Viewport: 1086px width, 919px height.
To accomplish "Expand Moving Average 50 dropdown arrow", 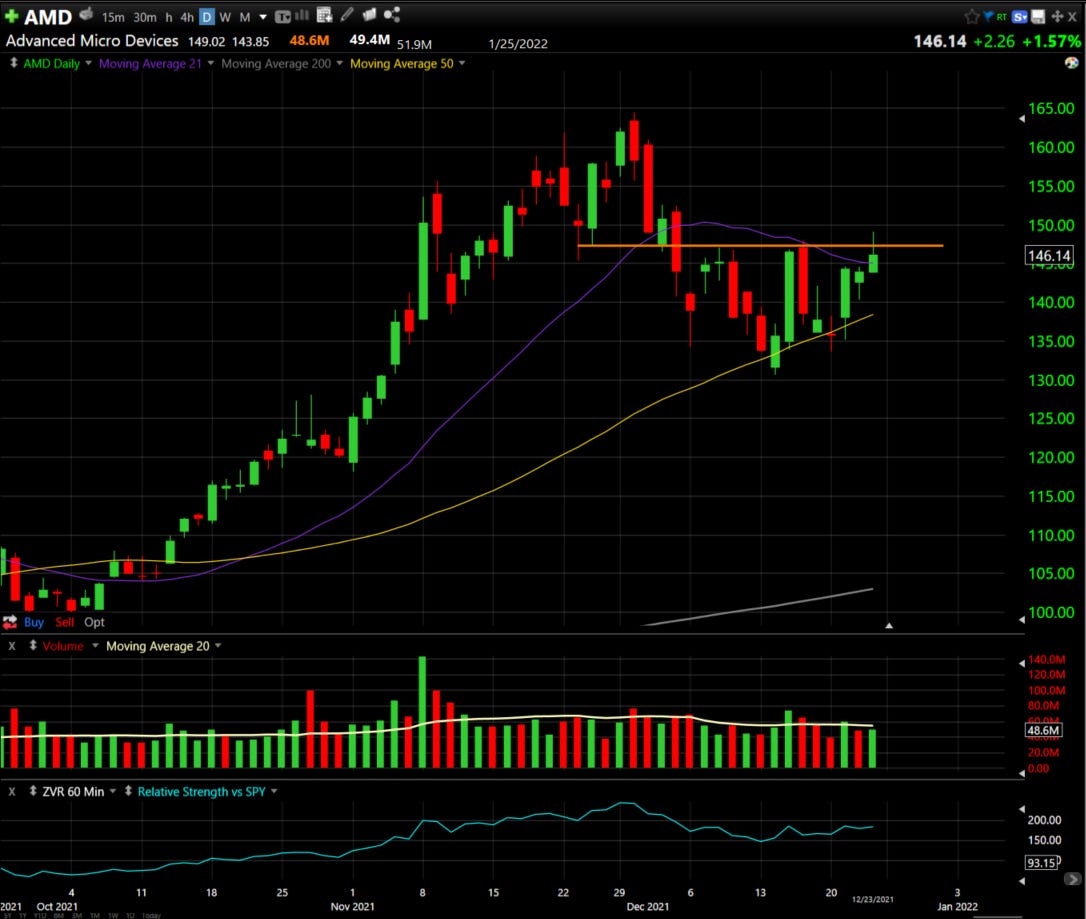I will pos(462,63).
